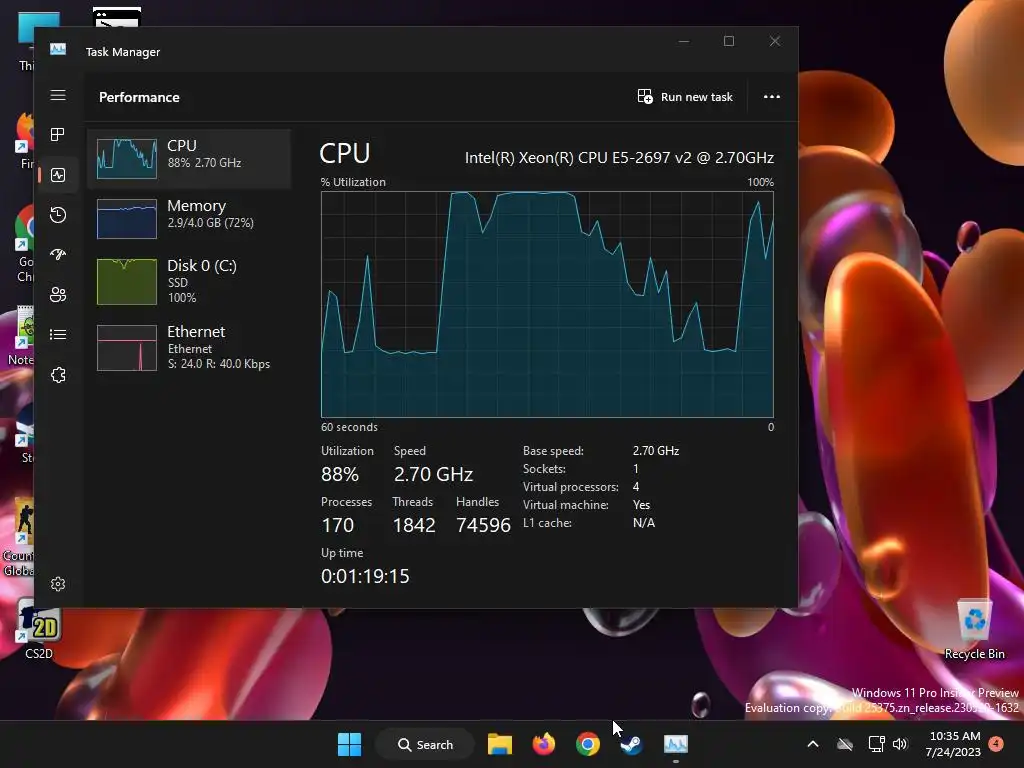The width and height of the screenshot is (1024, 768).
Task: Open Task Manager settings gear
Action: pos(58,584)
